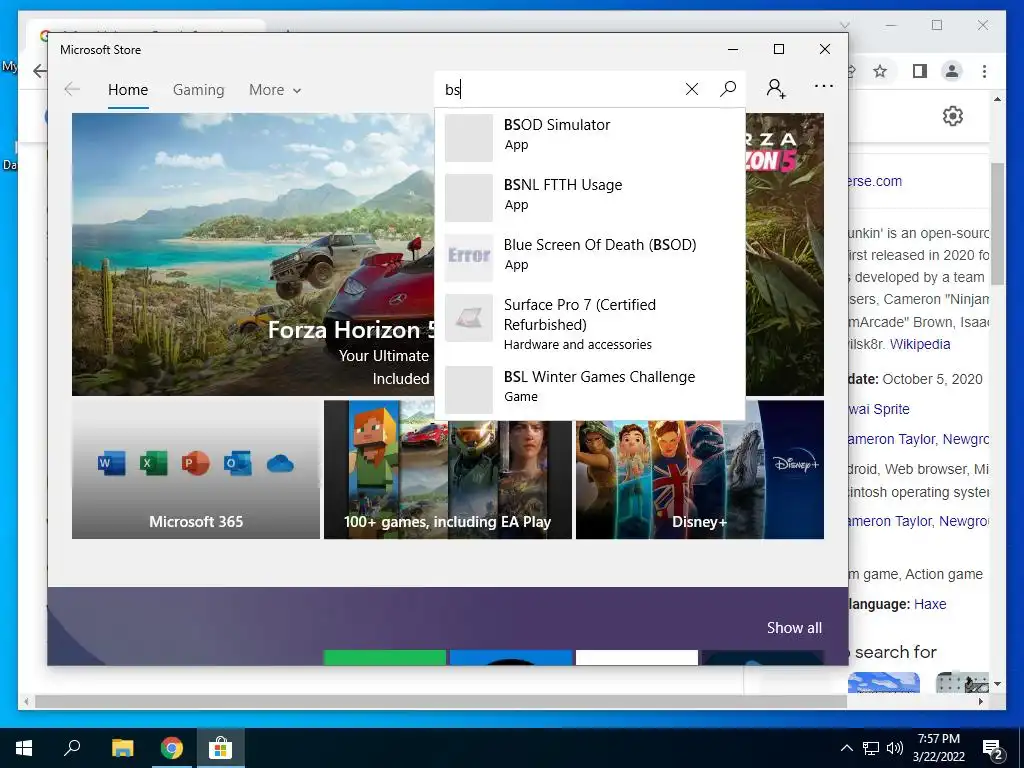The image size is (1024, 768).
Task: Bookmark page with Chrome star icon
Action: (880, 71)
